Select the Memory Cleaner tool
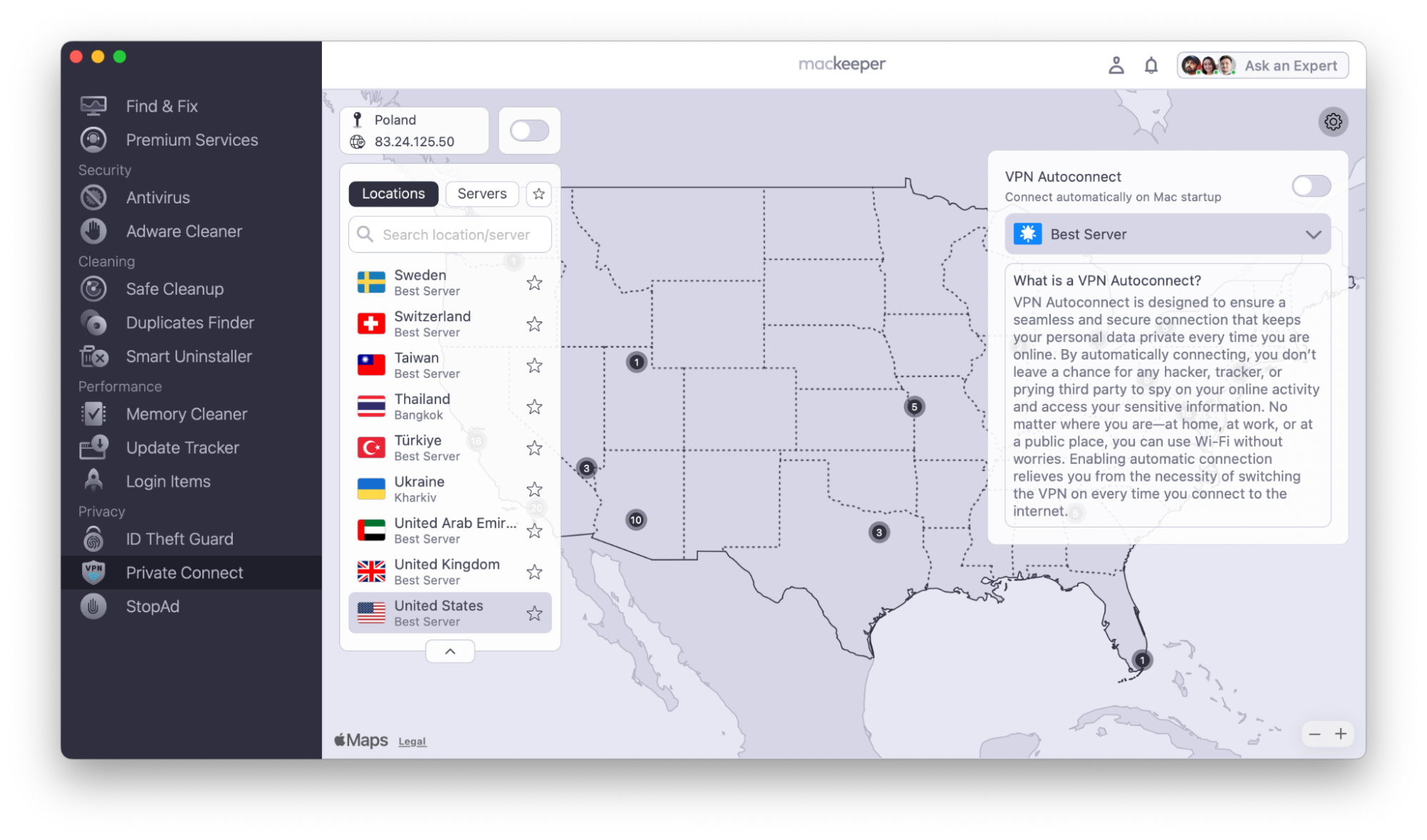 tap(186, 414)
